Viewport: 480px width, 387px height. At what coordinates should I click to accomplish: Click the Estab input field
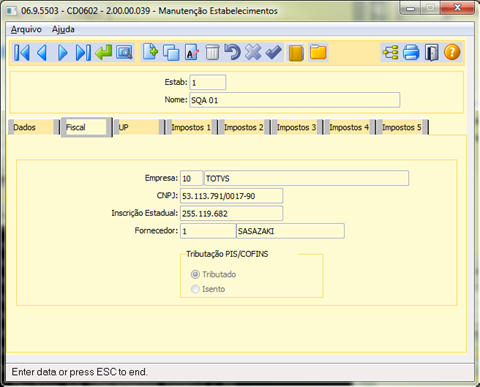coord(208,82)
